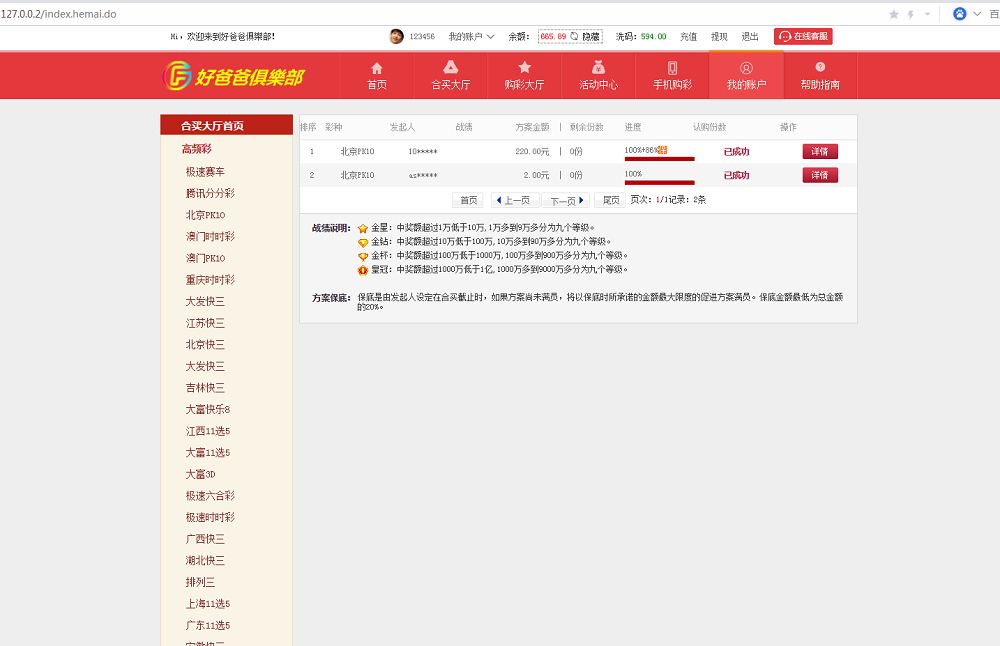
Task: Open 帮助指南 question mark icon
Action: point(820,68)
